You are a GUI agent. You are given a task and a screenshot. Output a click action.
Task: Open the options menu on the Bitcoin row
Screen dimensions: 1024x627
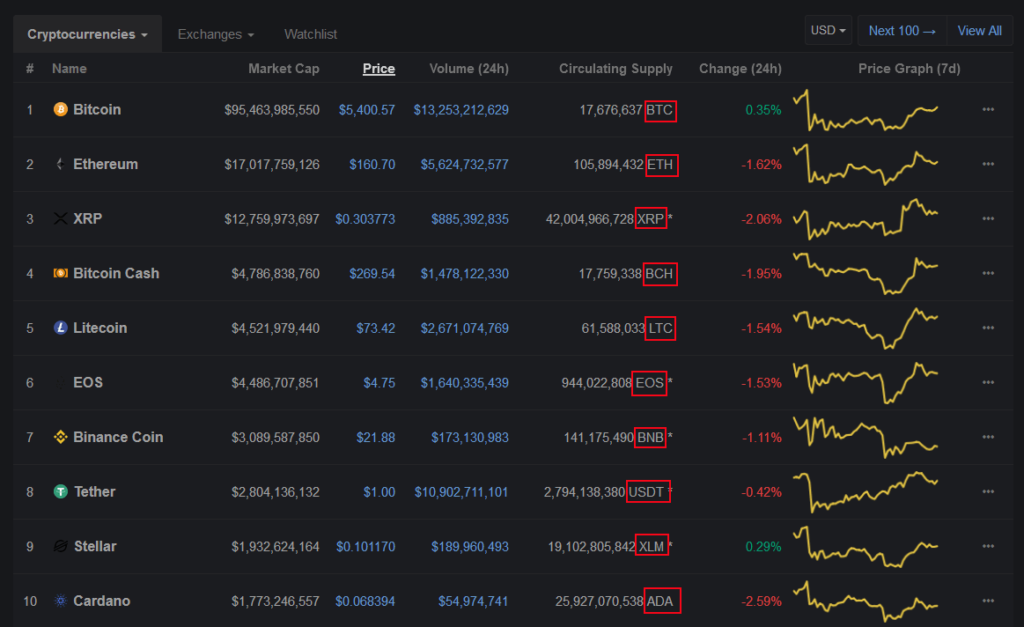click(988, 109)
